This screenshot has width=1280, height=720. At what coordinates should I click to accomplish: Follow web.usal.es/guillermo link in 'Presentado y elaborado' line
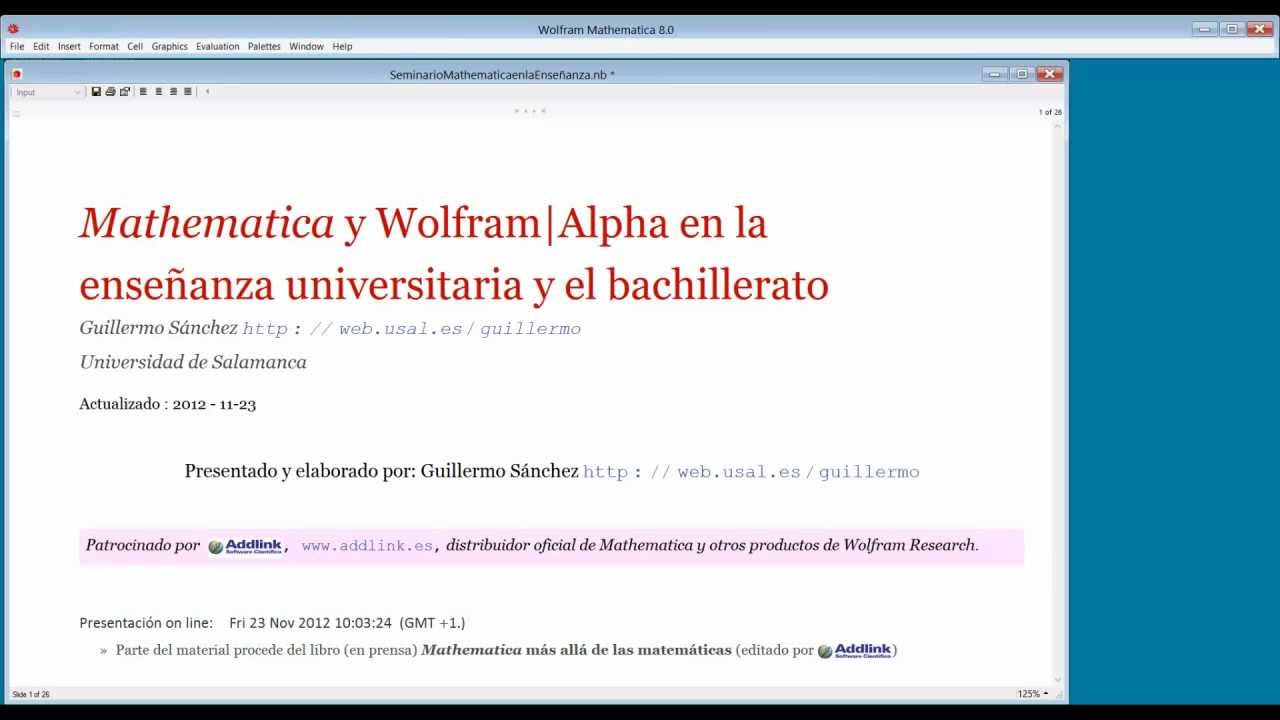(751, 472)
